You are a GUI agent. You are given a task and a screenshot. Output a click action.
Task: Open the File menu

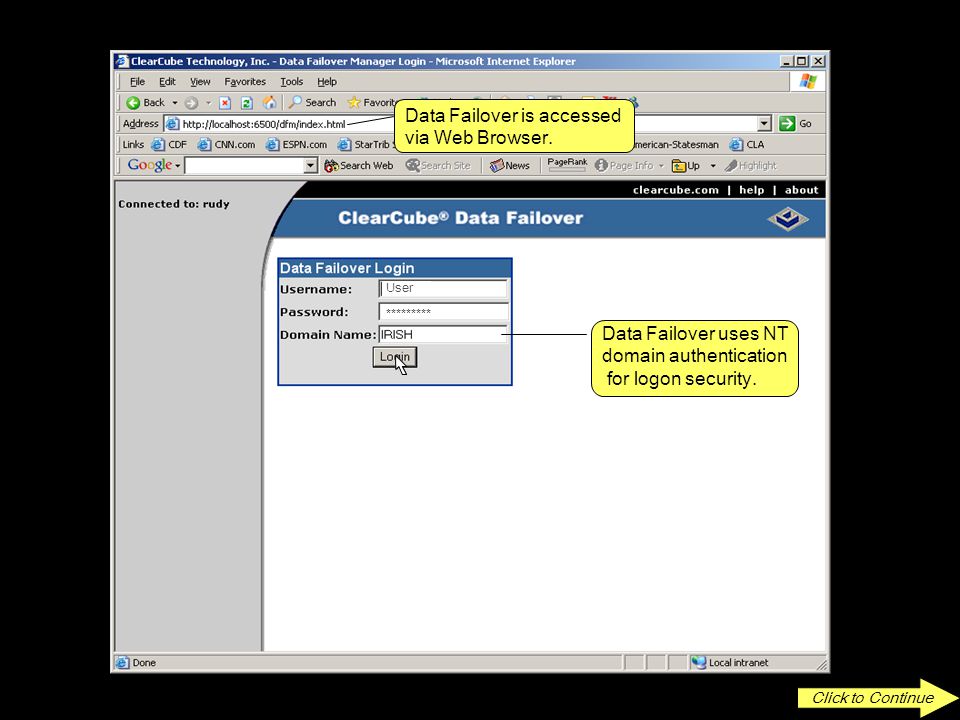click(137, 81)
